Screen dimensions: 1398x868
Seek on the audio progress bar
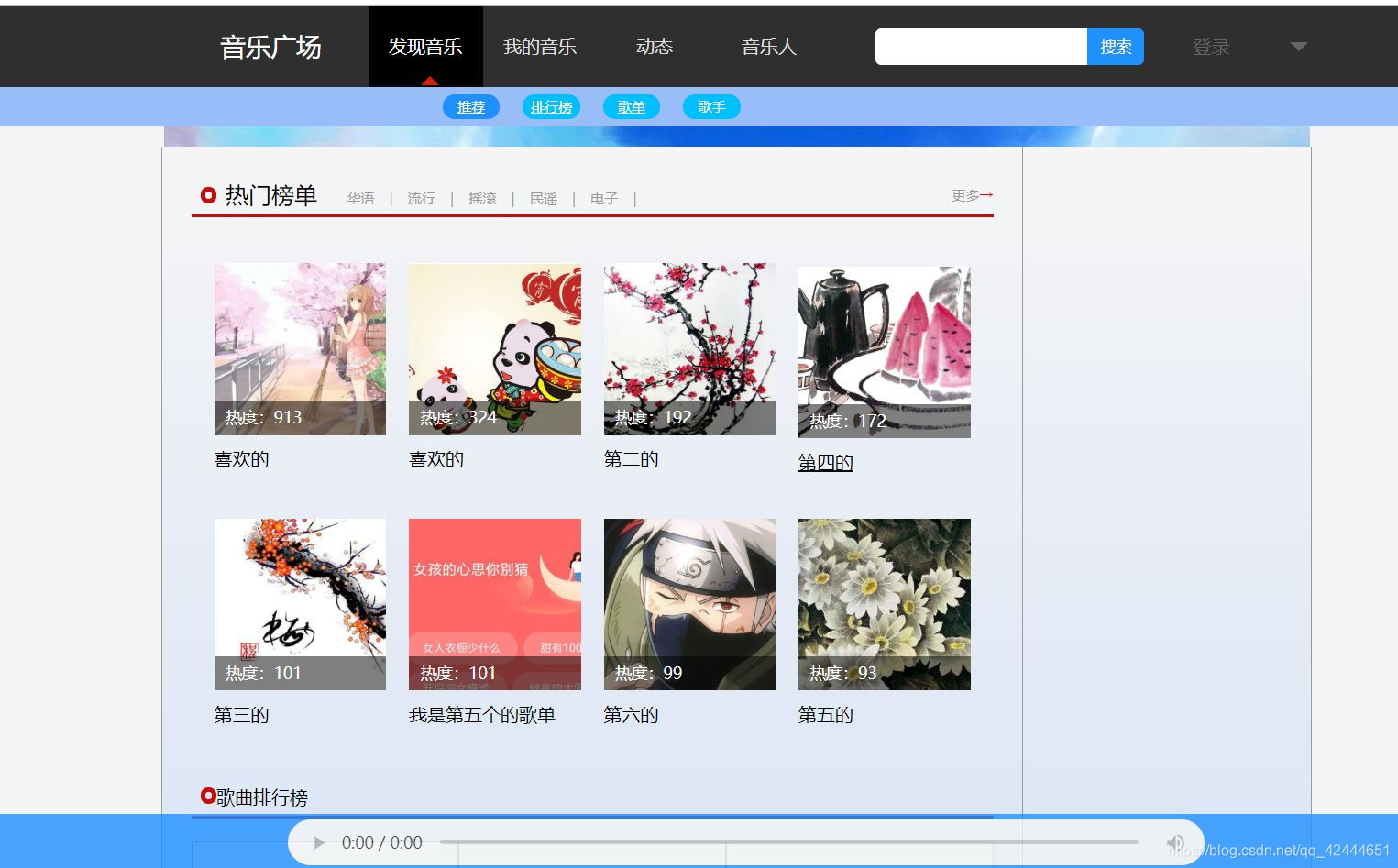(x=789, y=841)
